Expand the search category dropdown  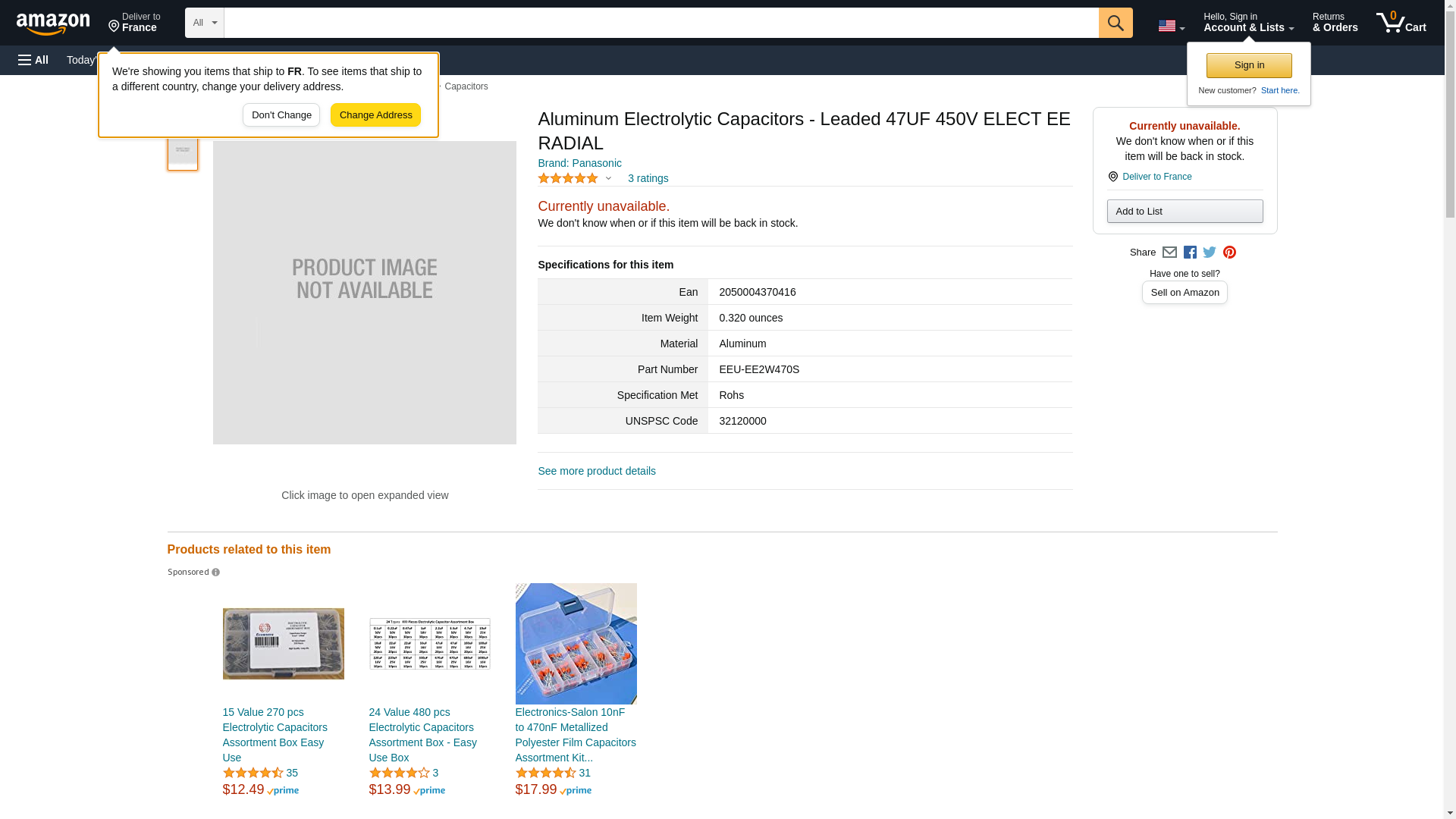pos(204,23)
